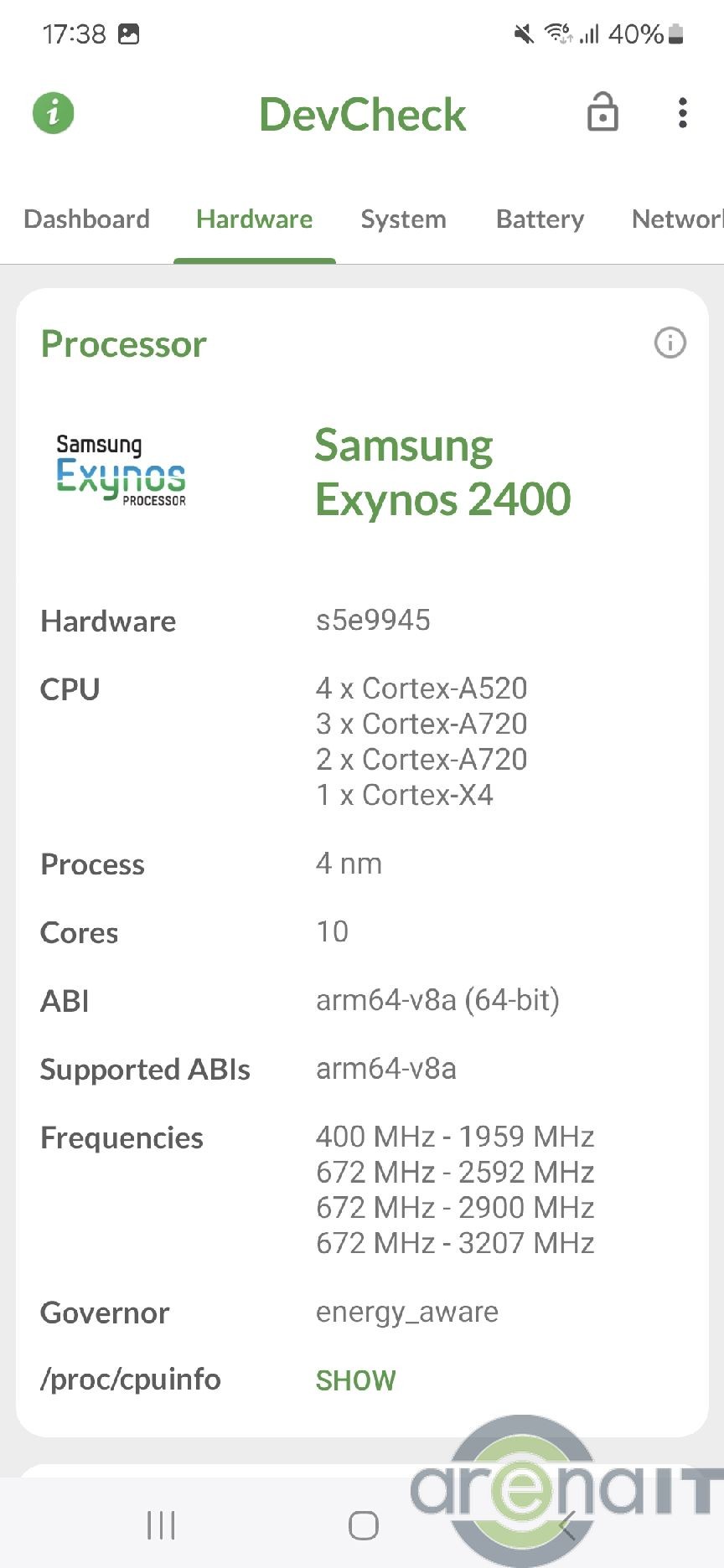Tap the DevCheck app title
Viewport: 724px width, 1568px height.
[362, 115]
